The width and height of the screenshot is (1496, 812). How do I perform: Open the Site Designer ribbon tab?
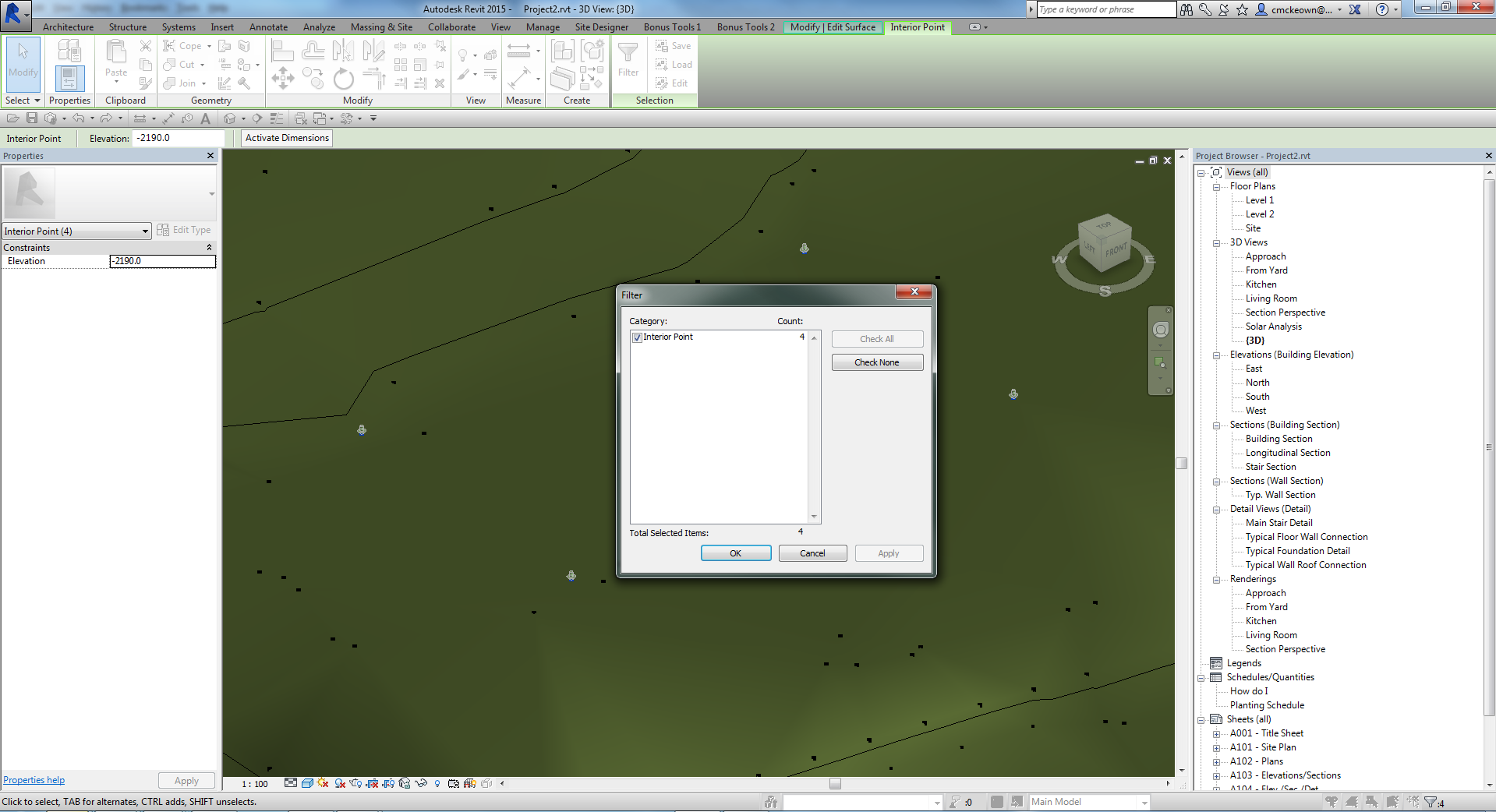[x=600, y=26]
